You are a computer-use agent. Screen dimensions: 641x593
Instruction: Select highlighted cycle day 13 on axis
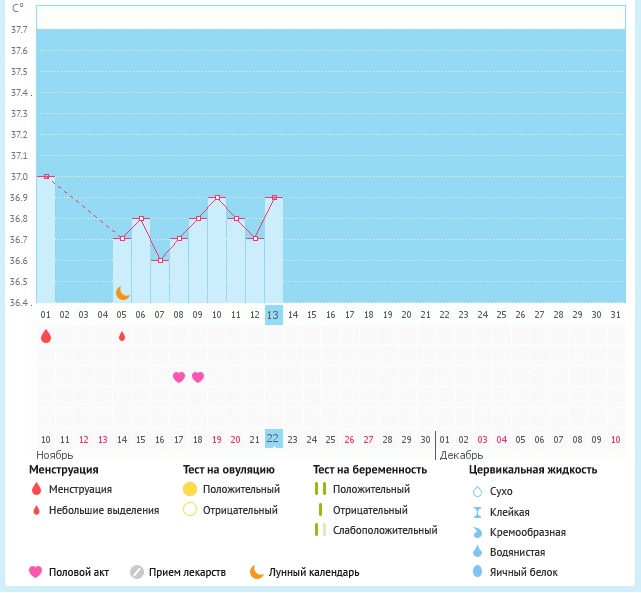tap(274, 315)
